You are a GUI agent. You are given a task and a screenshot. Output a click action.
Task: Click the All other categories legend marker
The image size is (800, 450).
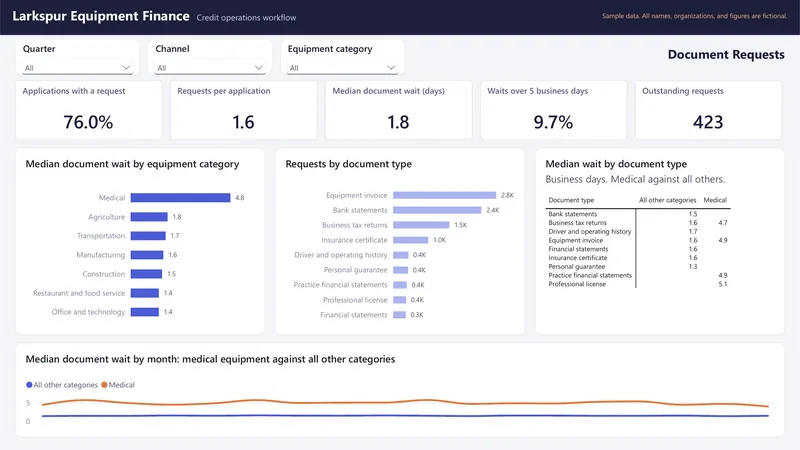(29, 385)
